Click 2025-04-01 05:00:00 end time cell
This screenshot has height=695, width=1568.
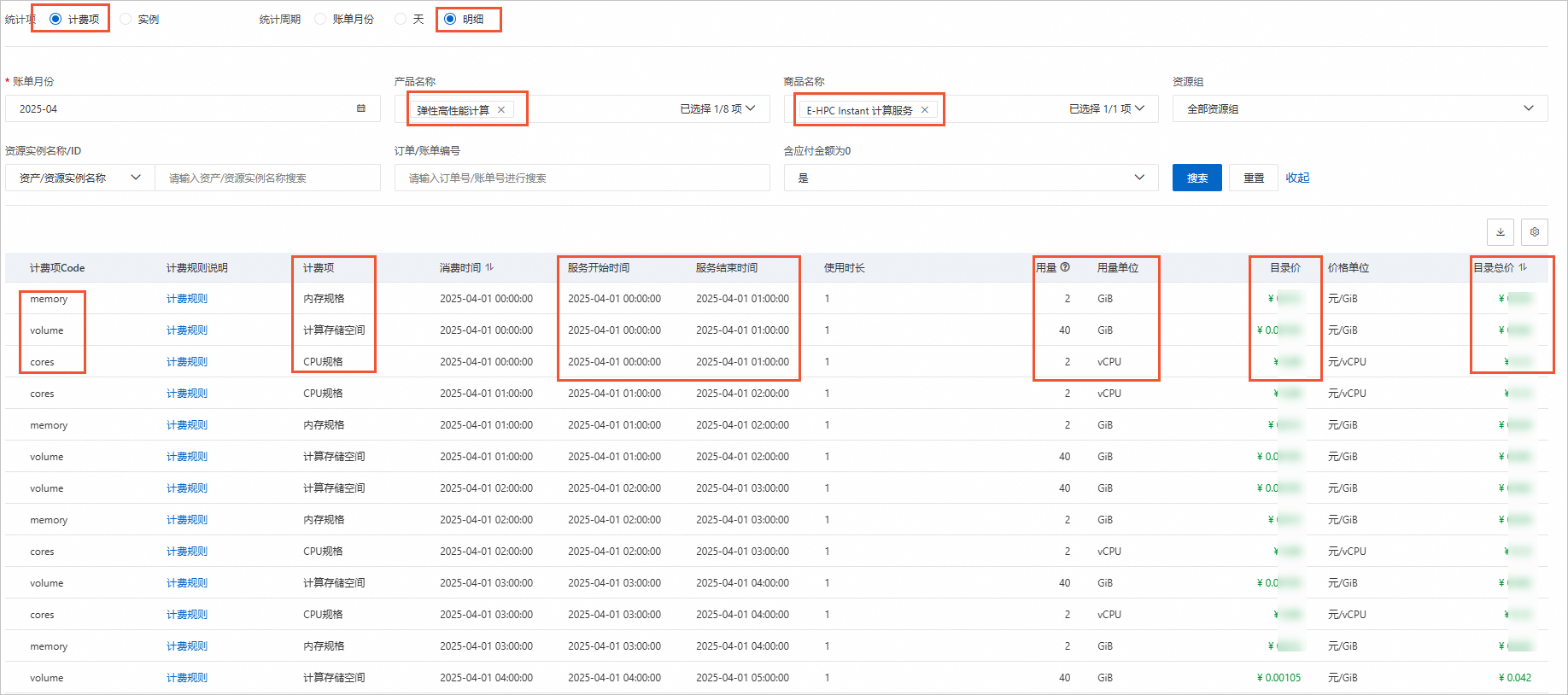tap(743, 678)
